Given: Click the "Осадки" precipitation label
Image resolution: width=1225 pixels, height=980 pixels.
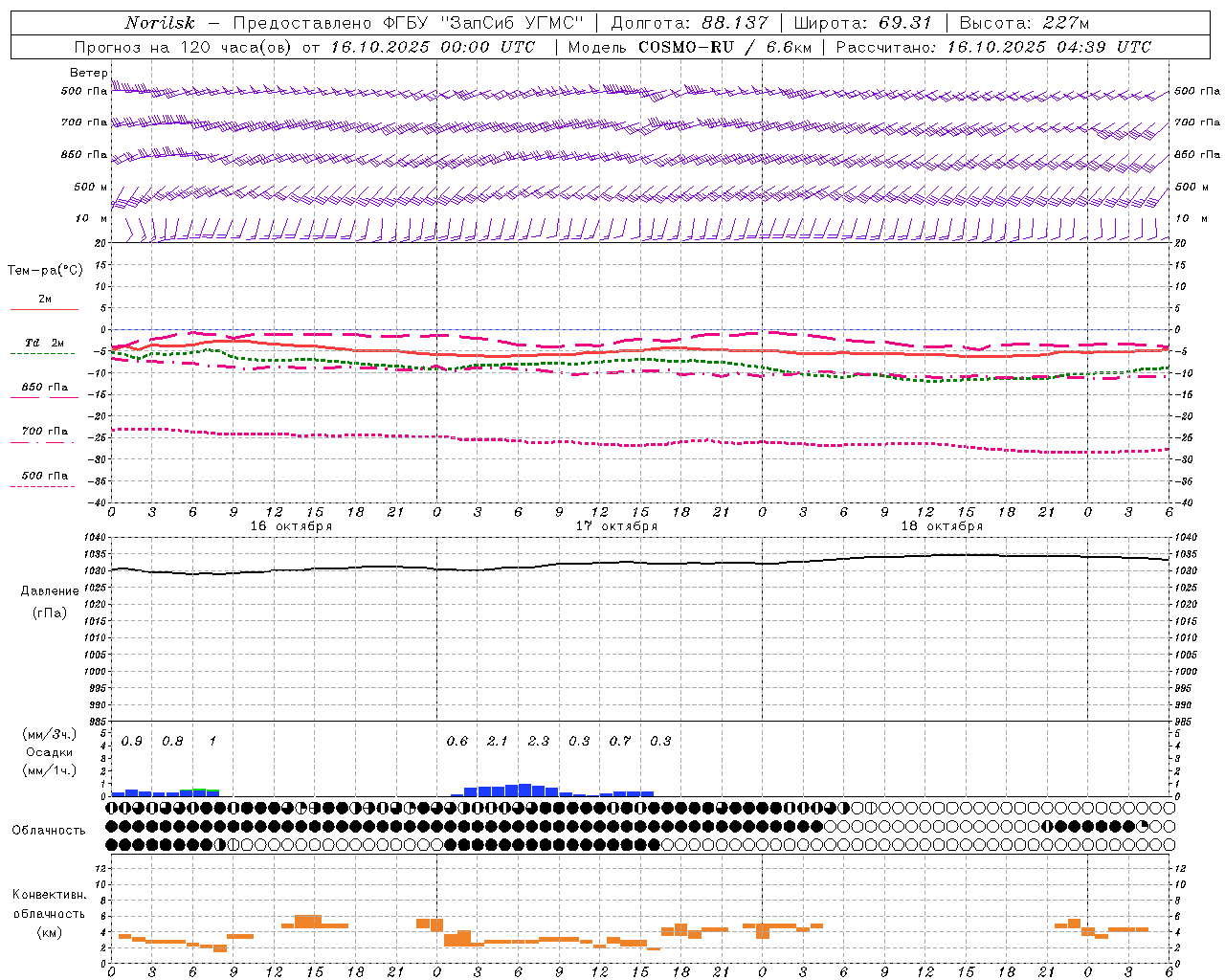Looking at the screenshot, I should 50,752.
